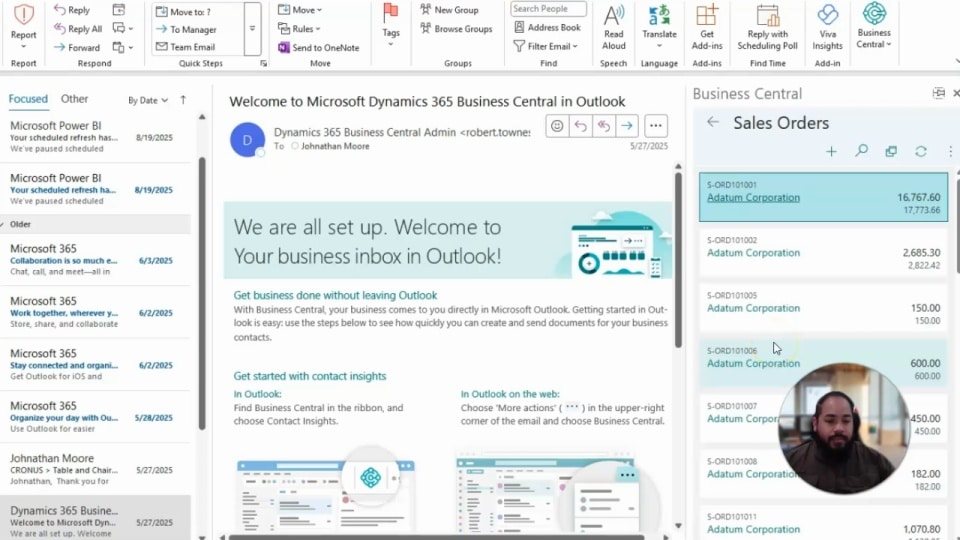Open the Johnathan Moore CRONUS email
The height and width of the screenshot is (540, 960).
(x=95, y=469)
